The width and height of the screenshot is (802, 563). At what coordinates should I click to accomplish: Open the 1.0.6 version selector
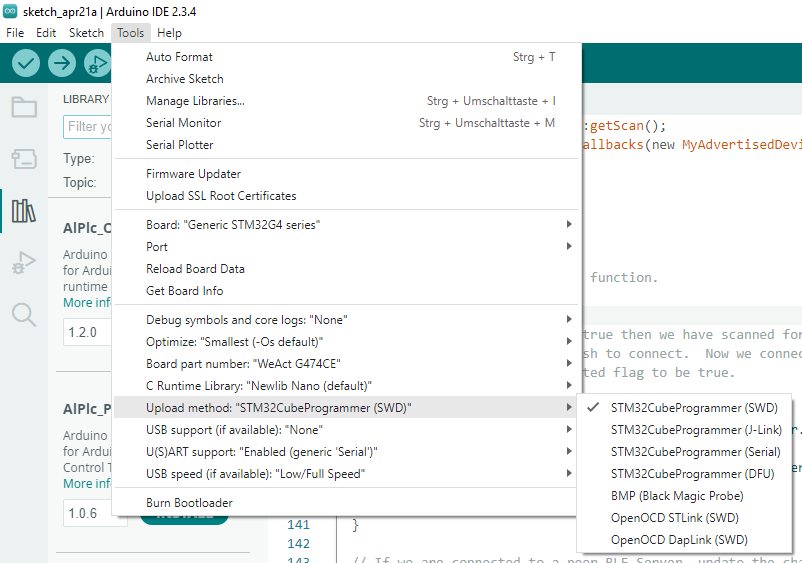point(95,513)
